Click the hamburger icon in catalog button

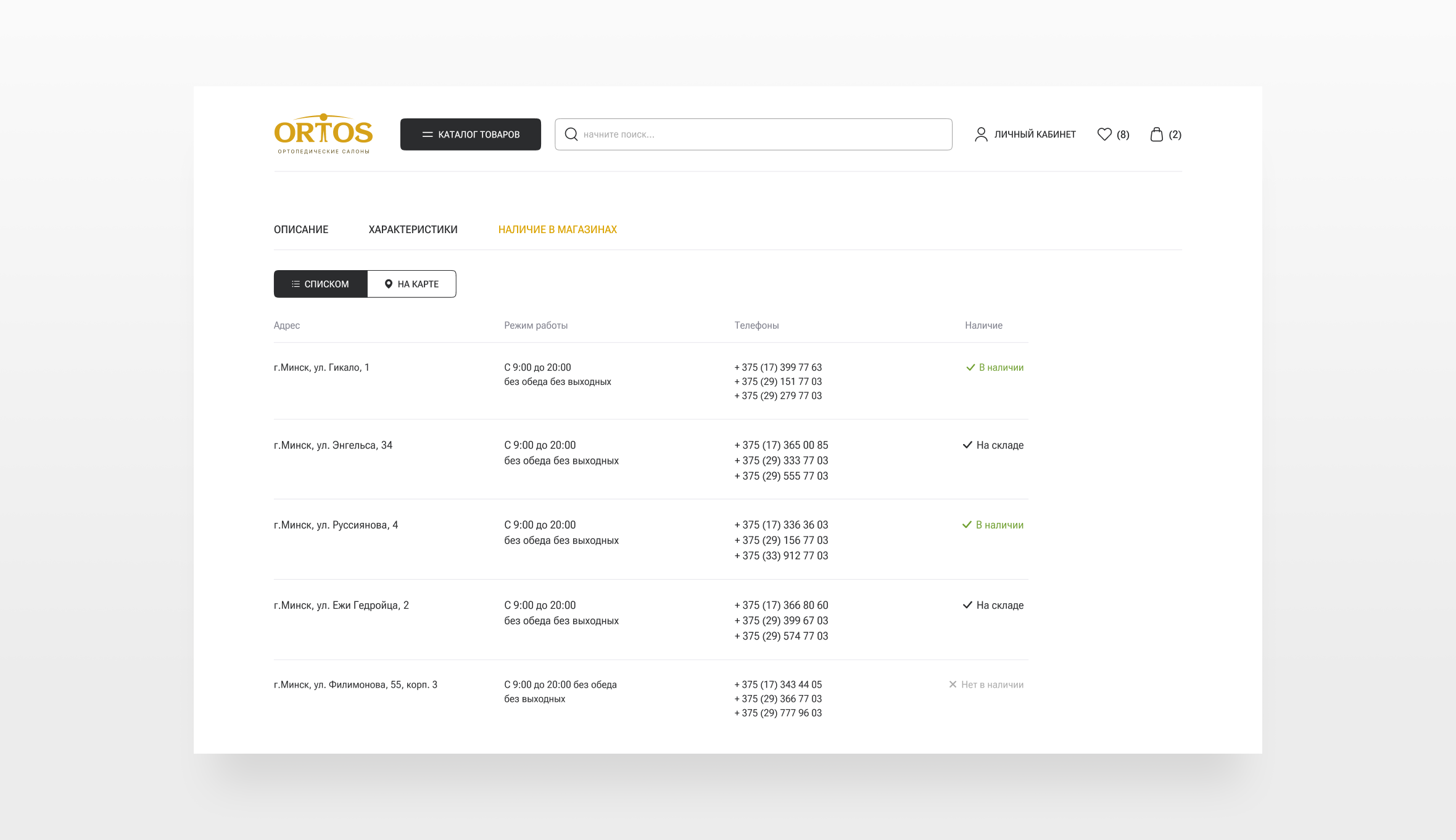coord(428,134)
